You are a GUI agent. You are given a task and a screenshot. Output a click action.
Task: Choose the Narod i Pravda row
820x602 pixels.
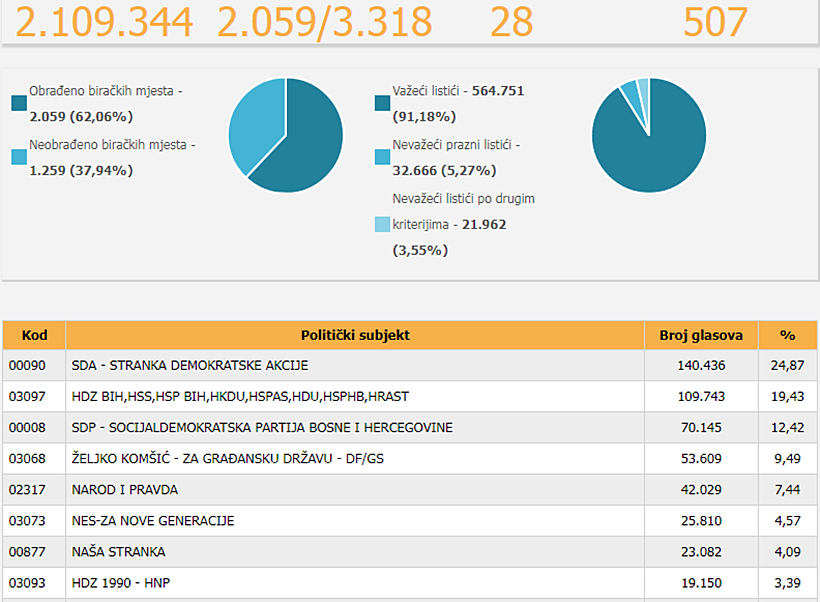click(x=410, y=490)
